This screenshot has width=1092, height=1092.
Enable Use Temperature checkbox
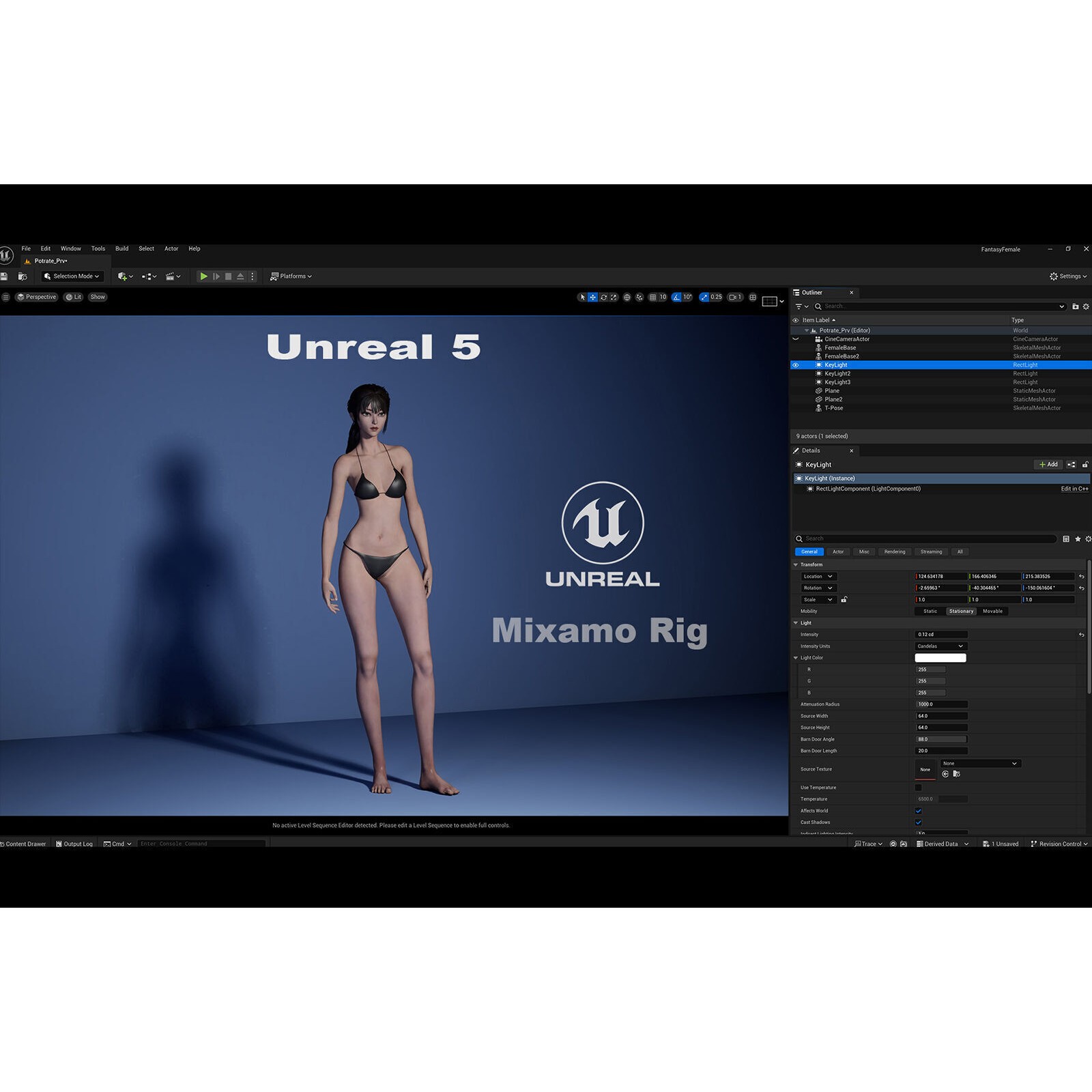point(919,787)
